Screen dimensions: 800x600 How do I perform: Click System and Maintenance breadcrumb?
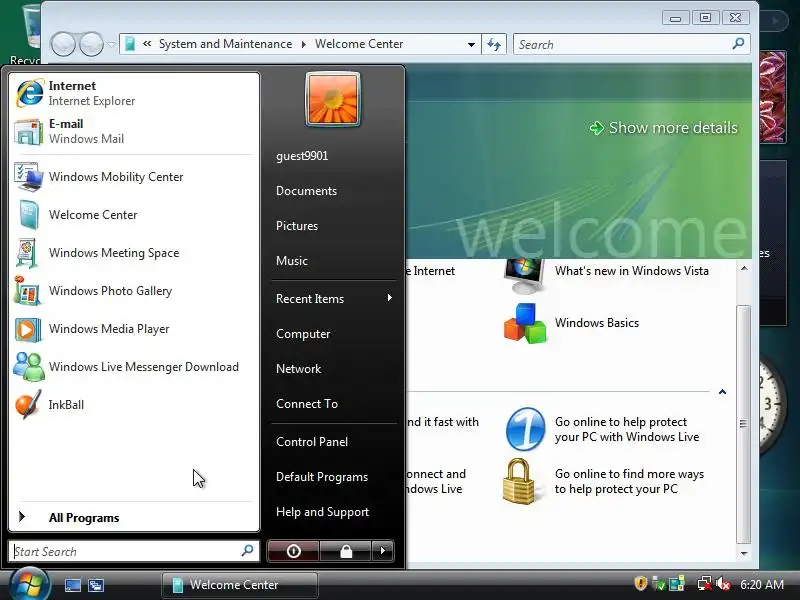coord(226,44)
